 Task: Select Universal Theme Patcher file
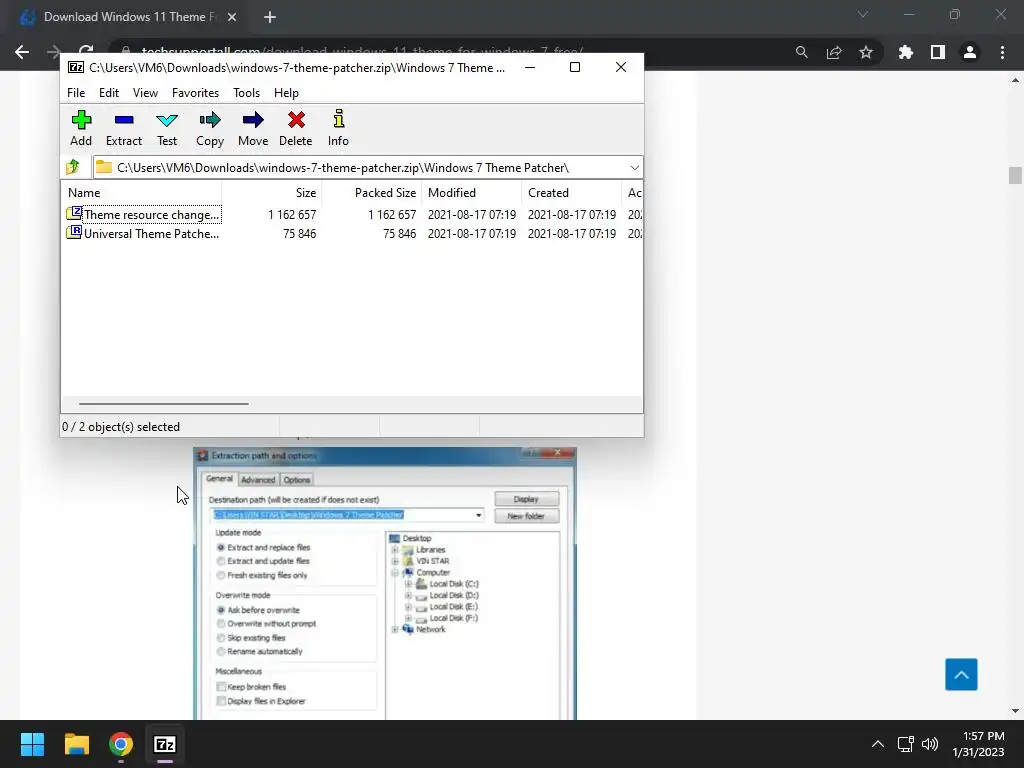click(144, 234)
